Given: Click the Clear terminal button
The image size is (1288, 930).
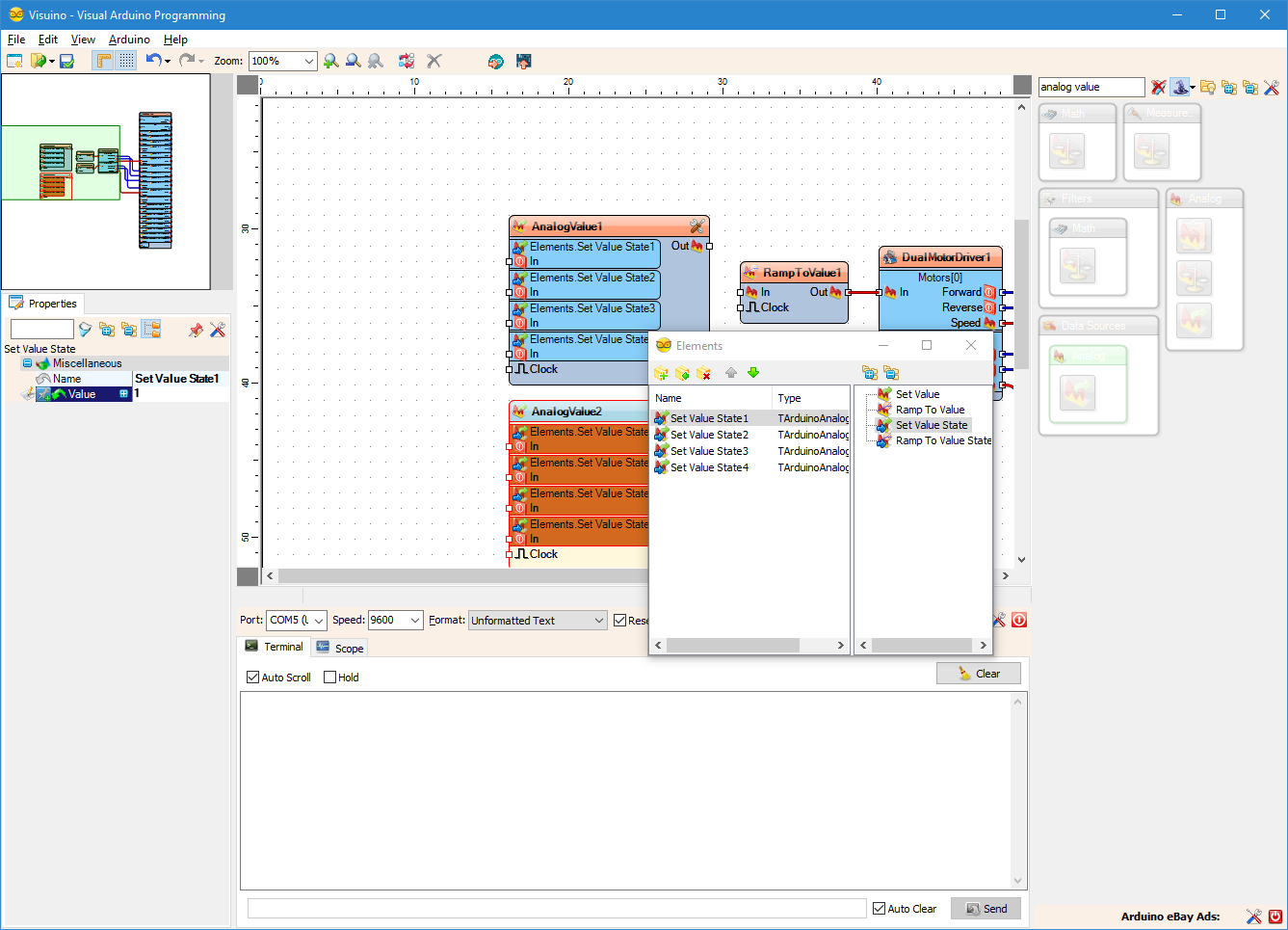Looking at the screenshot, I should click(x=978, y=674).
